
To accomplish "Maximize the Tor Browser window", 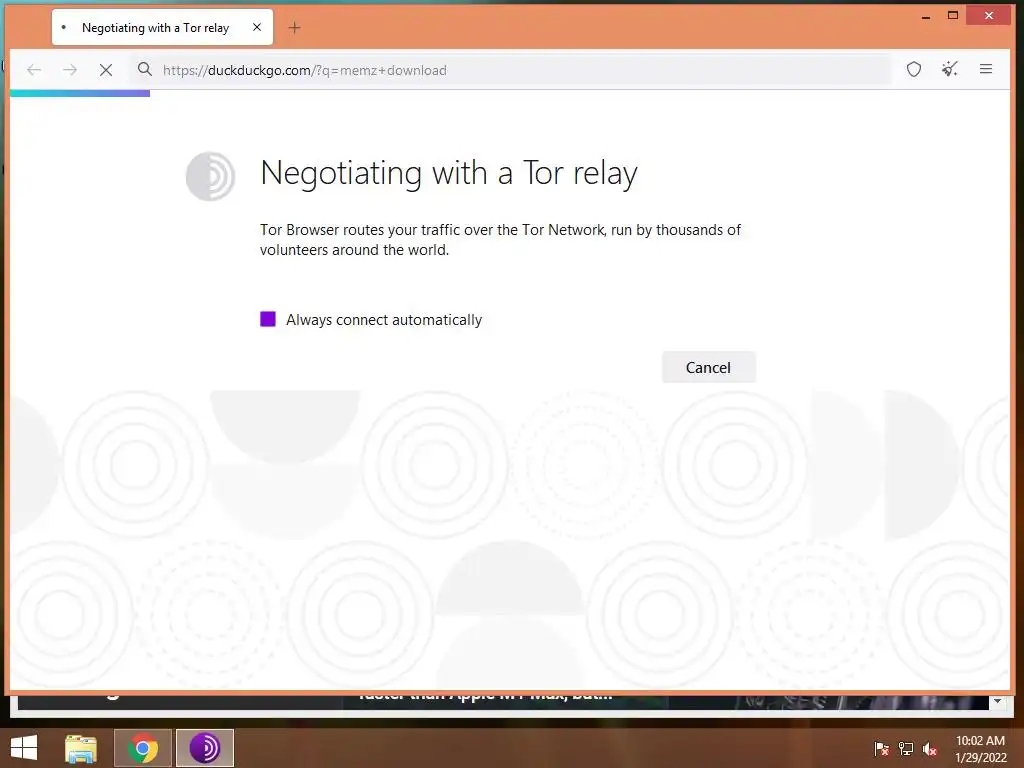I will tap(953, 15).
